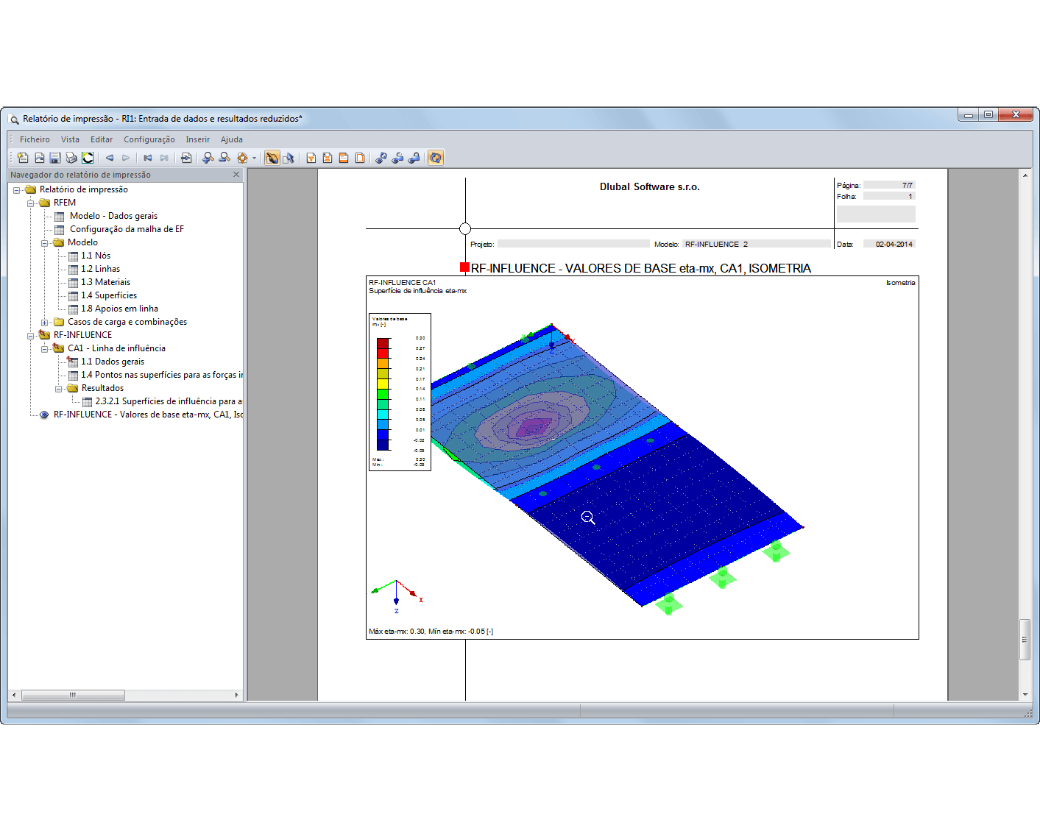Collapse the Resultados folder node
Screen dimensions: 1040x831
tap(58, 389)
